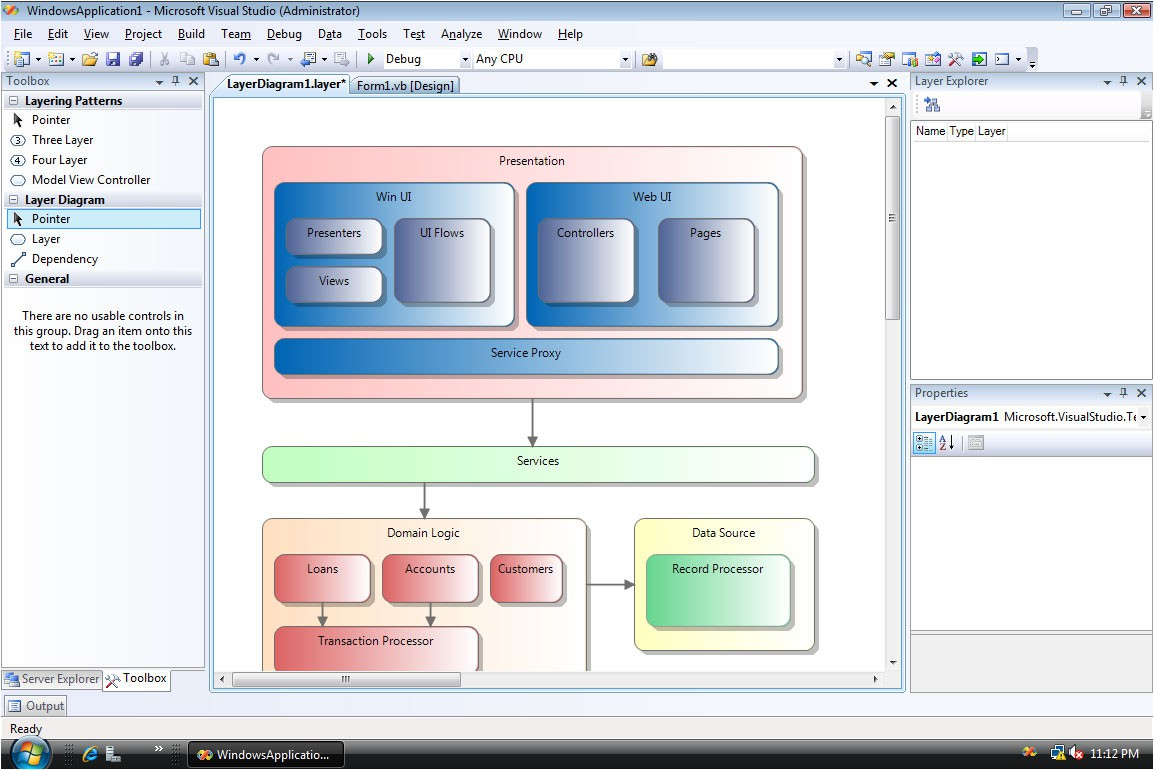
Task: Switch to the Server Explorer tab
Action: [52, 679]
